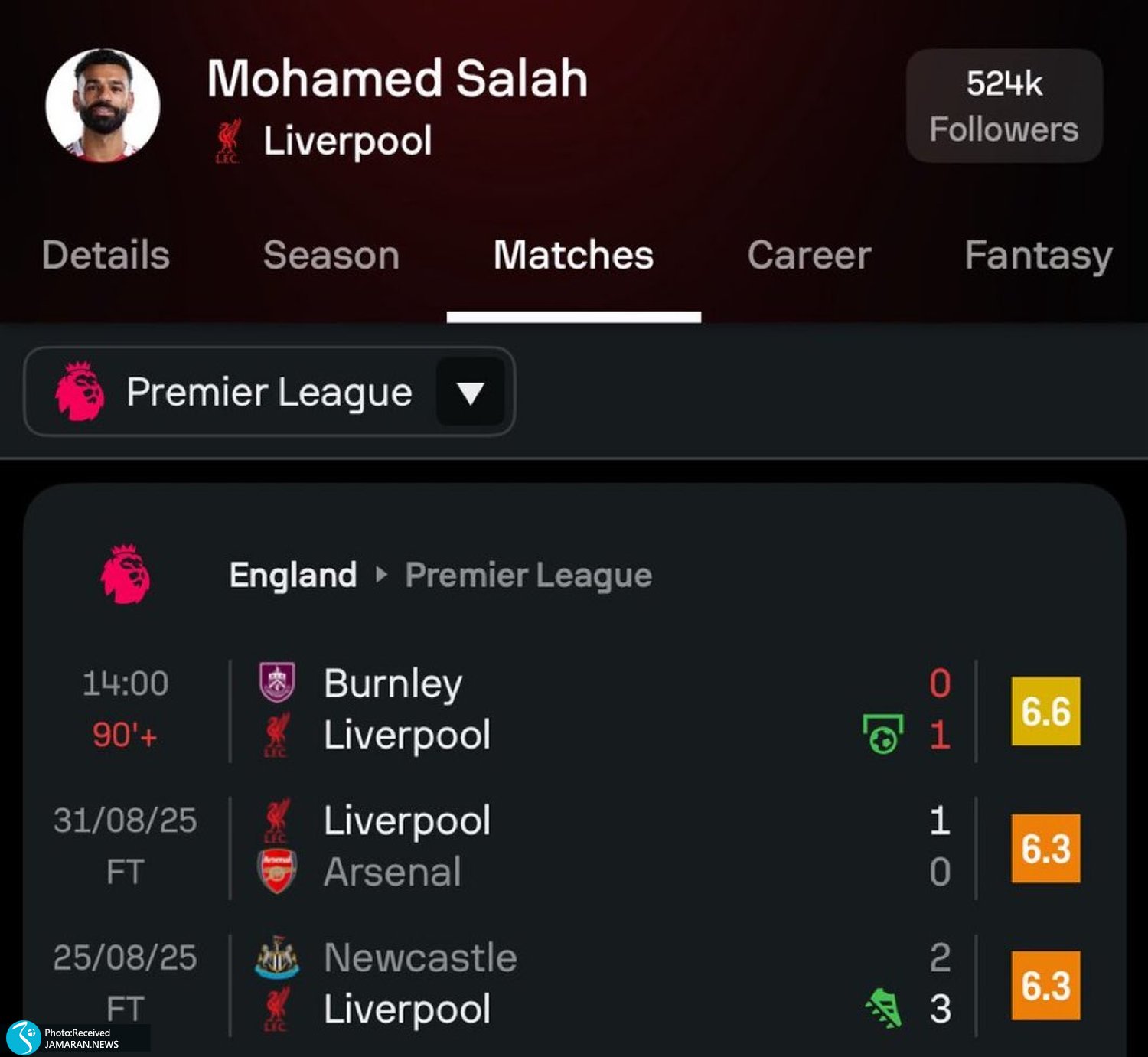Click the Premier League lion logo beside England
The width and height of the screenshot is (1148, 1057).
(125, 574)
